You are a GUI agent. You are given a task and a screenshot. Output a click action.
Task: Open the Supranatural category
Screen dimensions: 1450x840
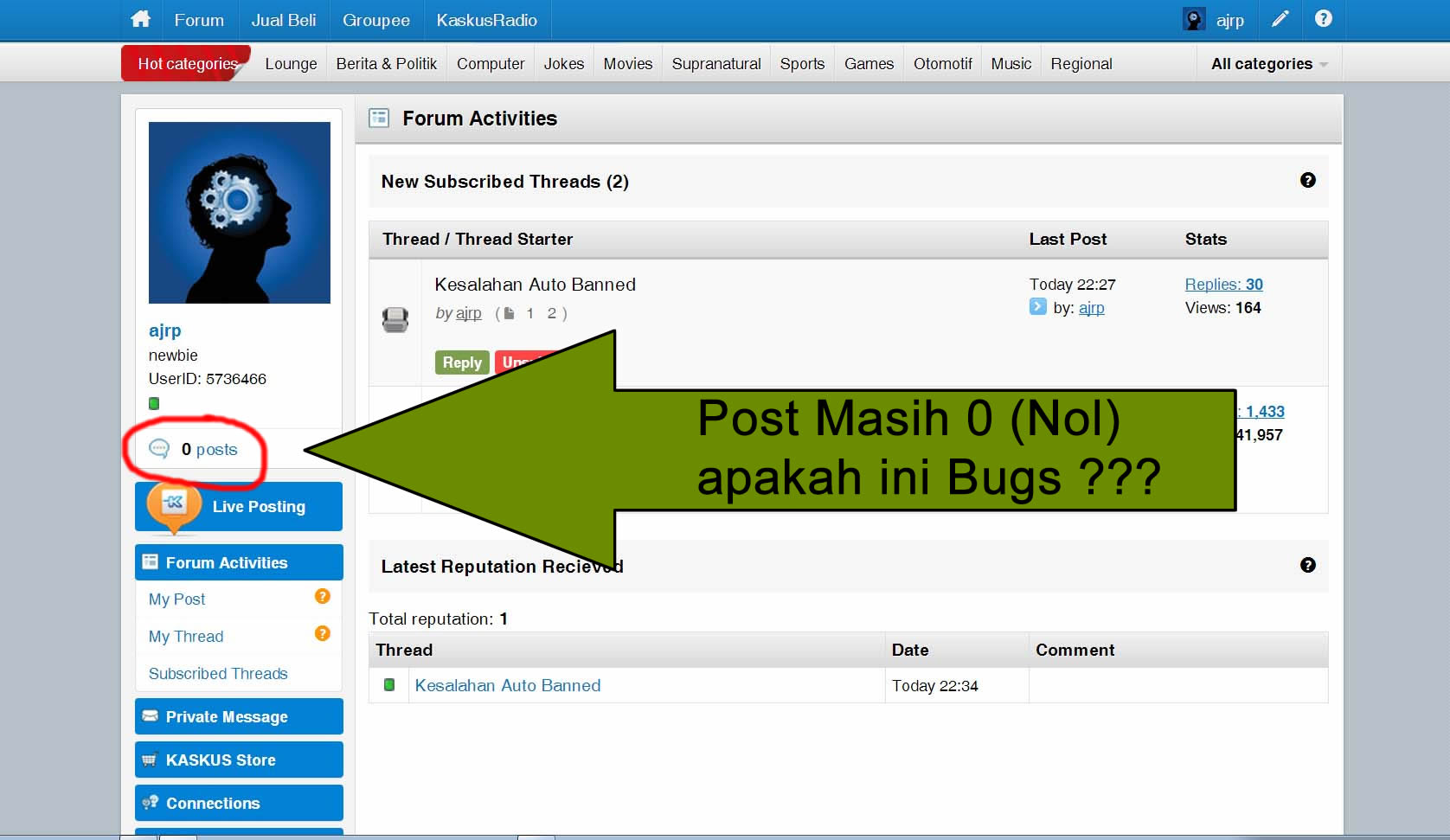716,64
